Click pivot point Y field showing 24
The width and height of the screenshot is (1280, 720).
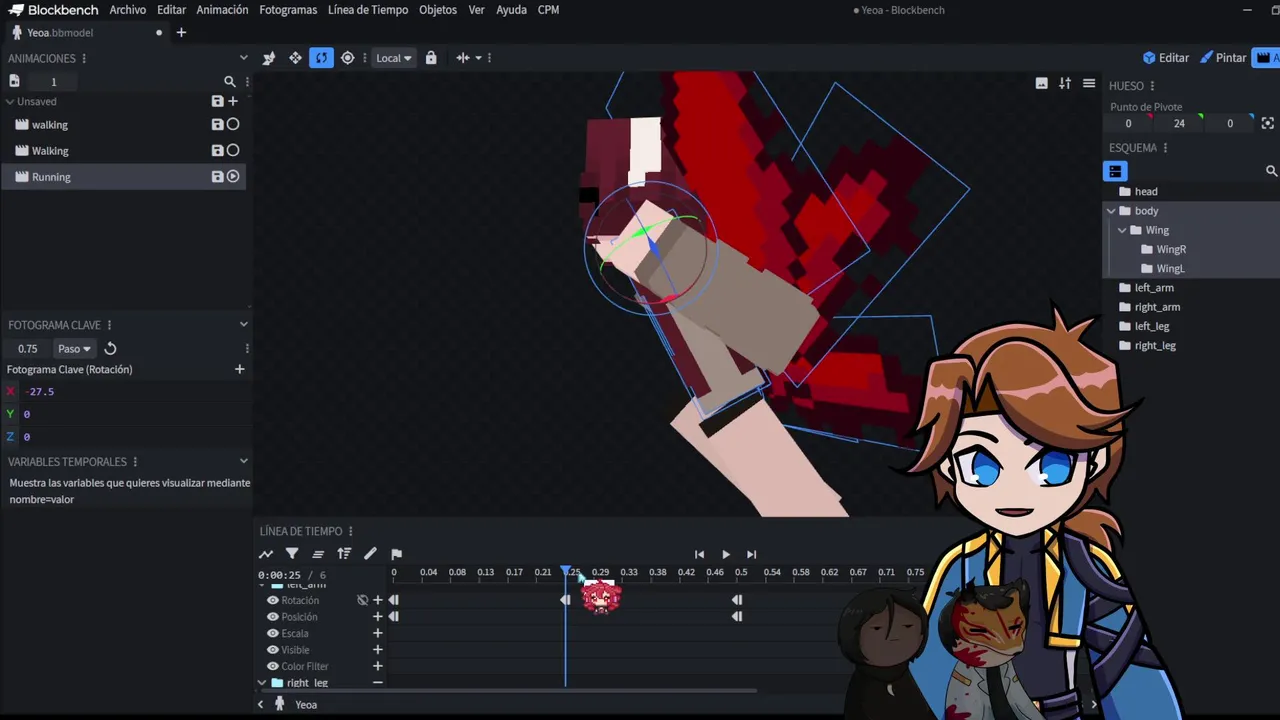point(1179,123)
